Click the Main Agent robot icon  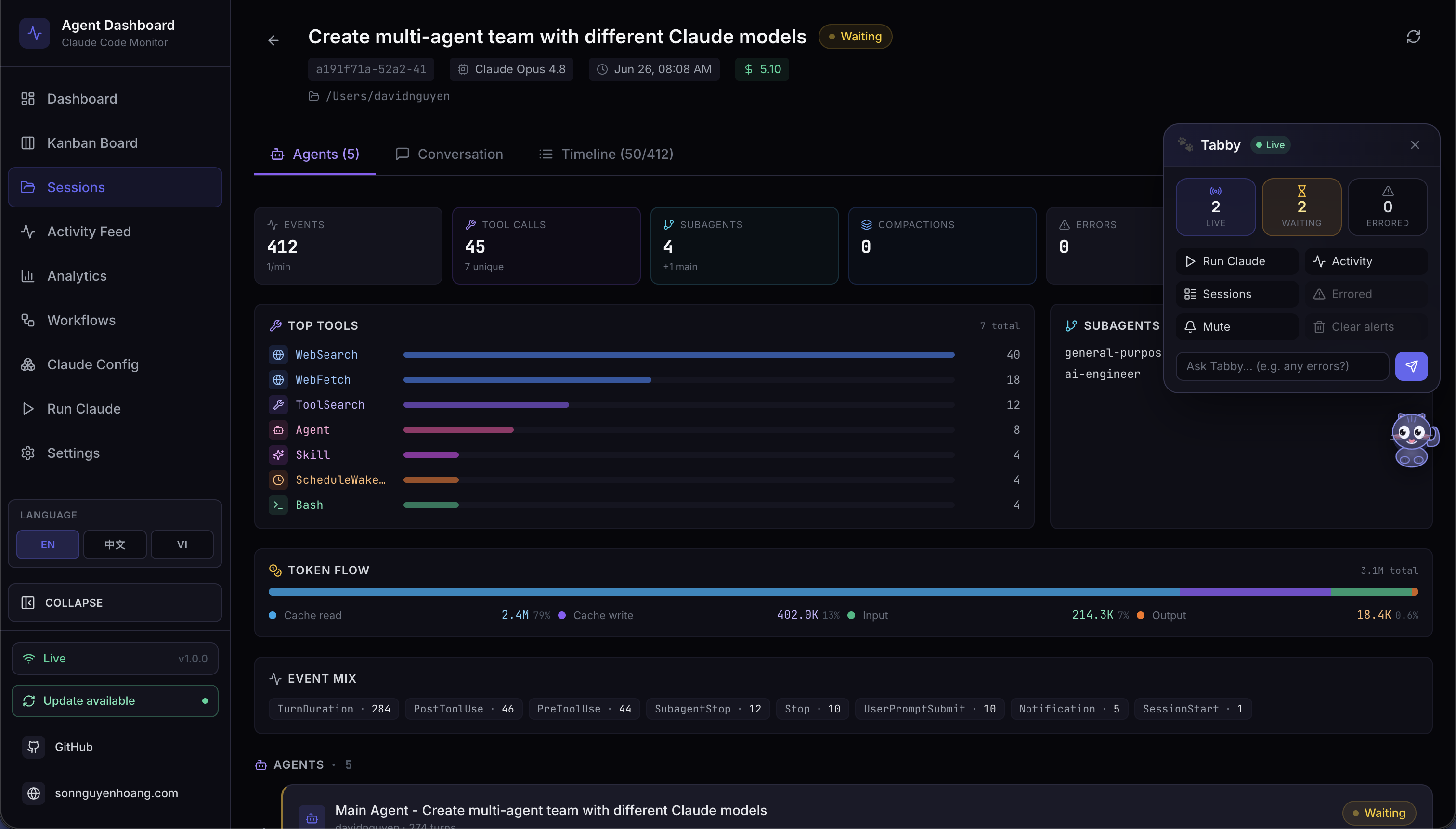coord(312,817)
